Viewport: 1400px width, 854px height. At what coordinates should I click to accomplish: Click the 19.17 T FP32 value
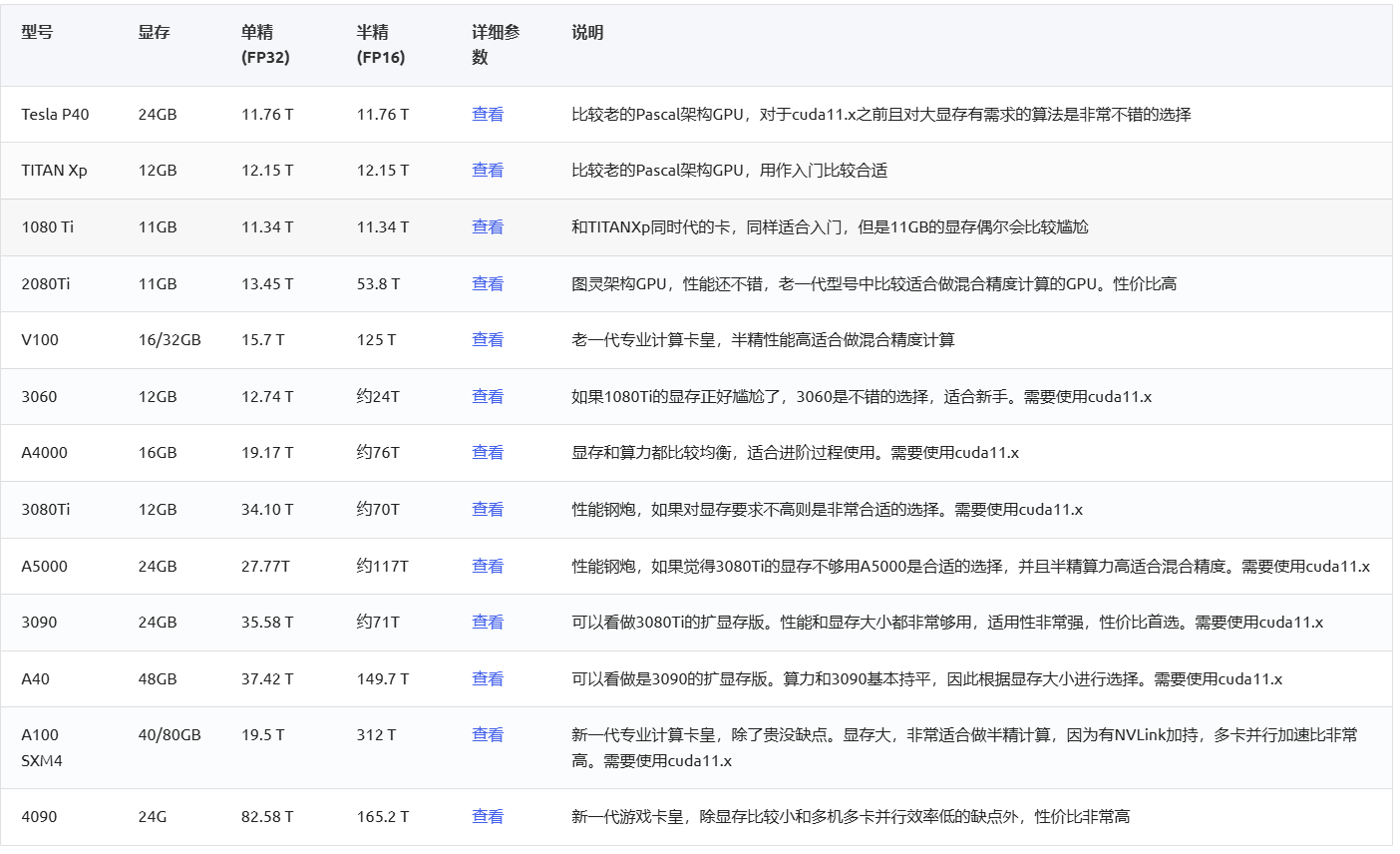tap(267, 453)
